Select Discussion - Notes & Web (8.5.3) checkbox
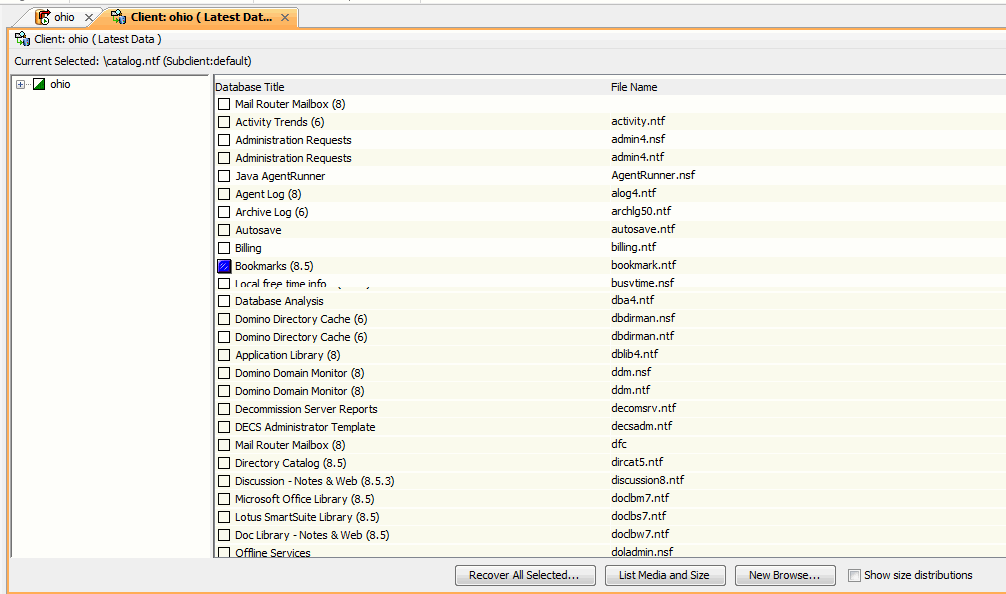Screen dimensions: 1006x594 (x=224, y=480)
